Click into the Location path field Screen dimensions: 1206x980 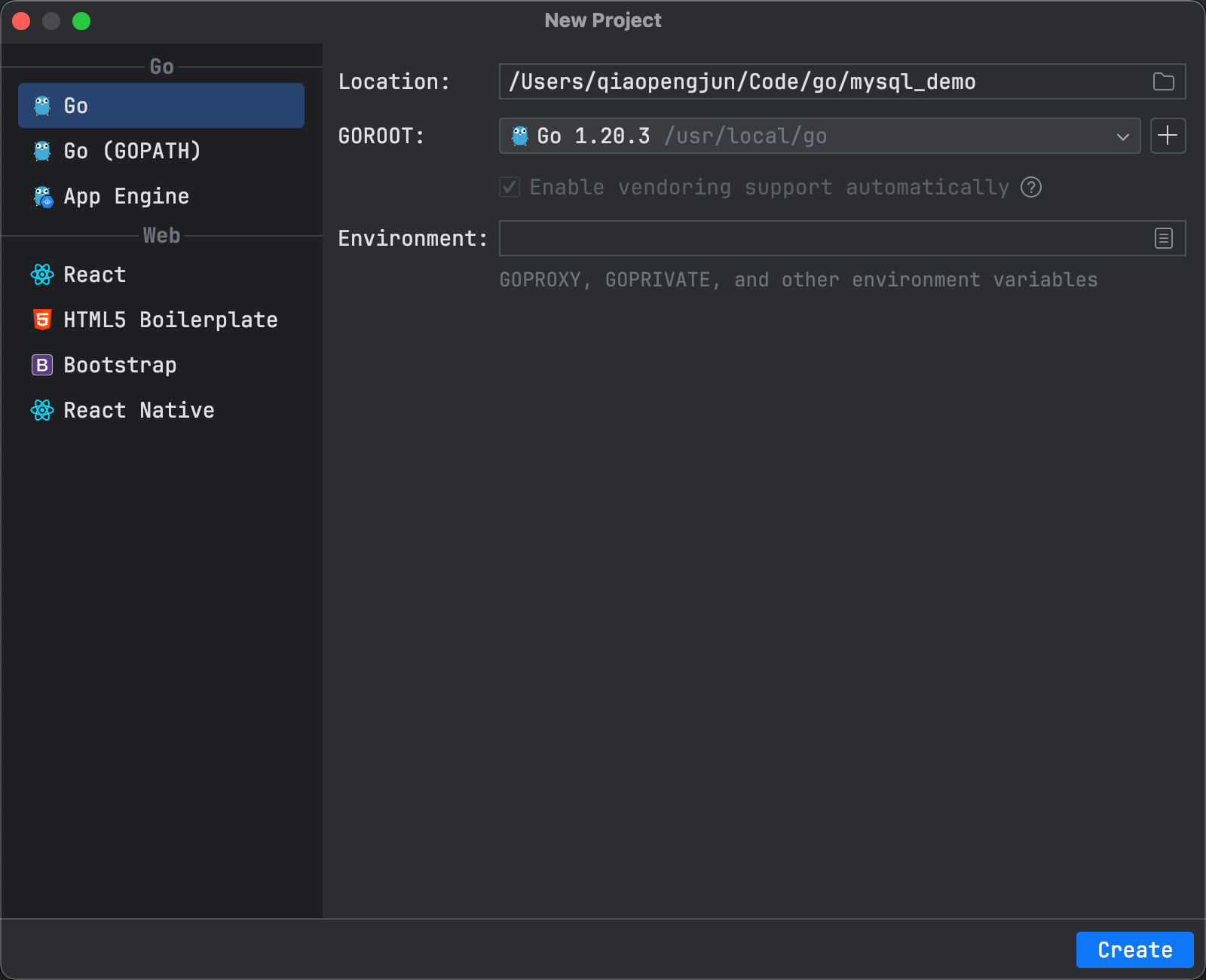tap(842, 81)
